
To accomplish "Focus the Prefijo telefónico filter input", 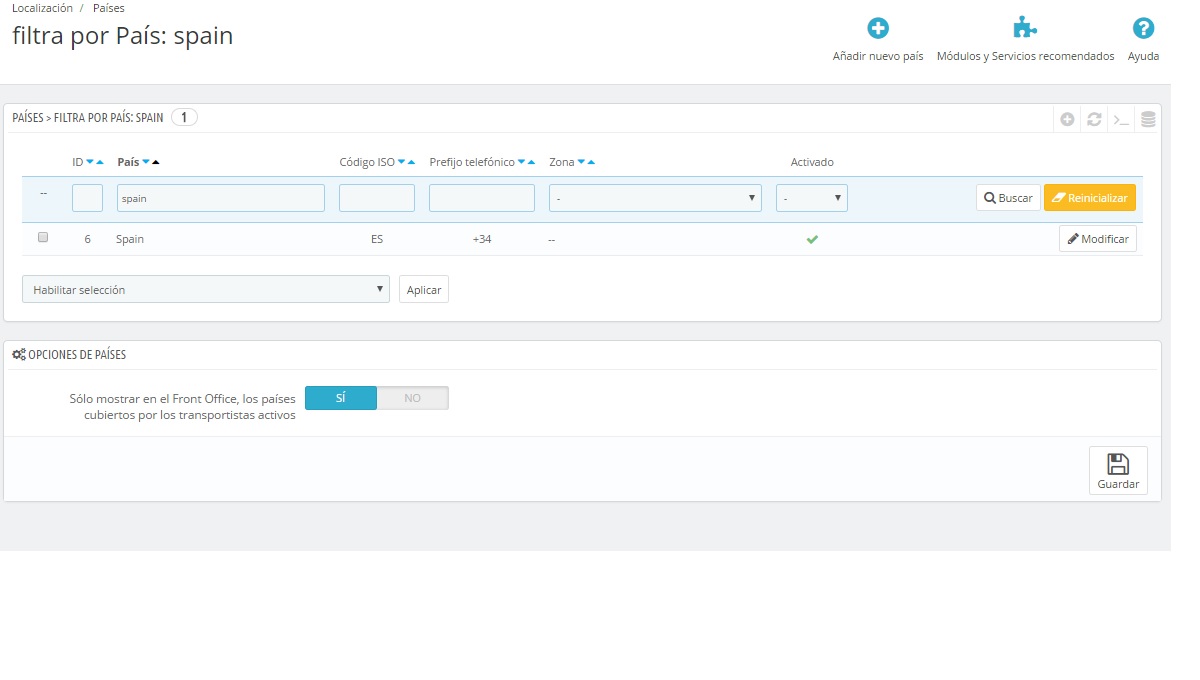I will coord(482,198).
